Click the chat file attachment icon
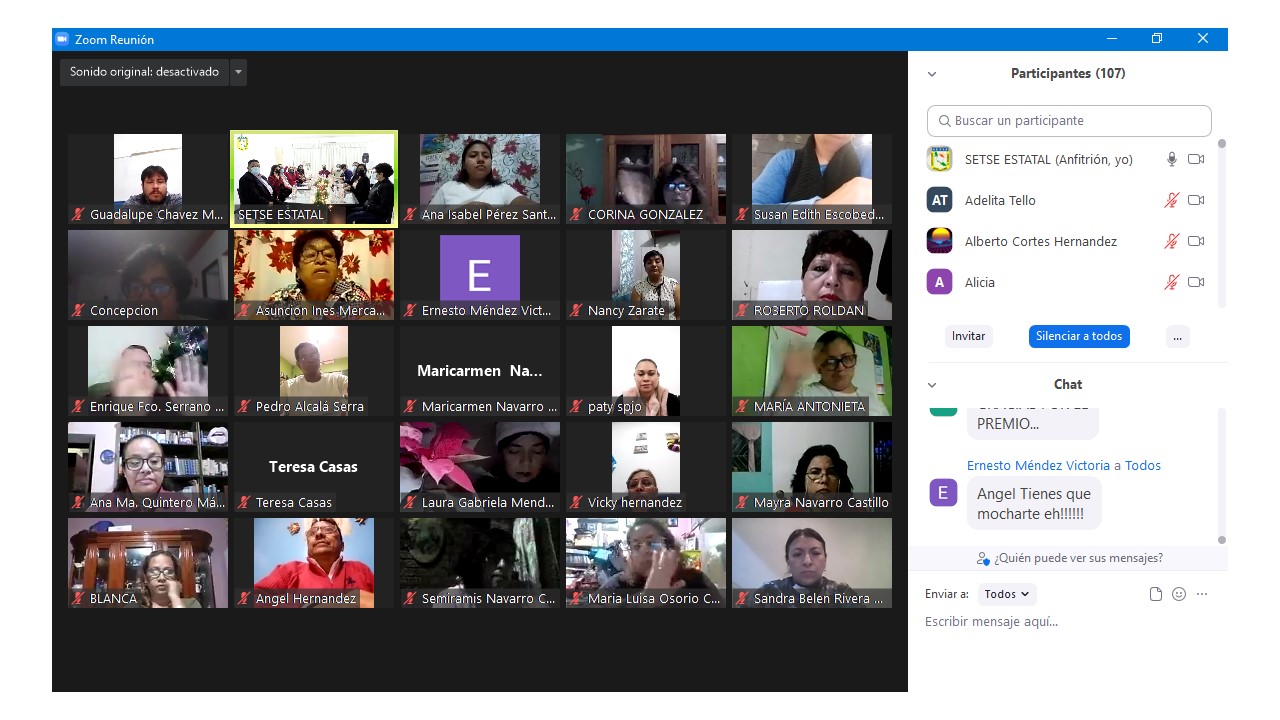Image resolution: width=1280 pixels, height=720 pixels. click(x=1156, y=594)
